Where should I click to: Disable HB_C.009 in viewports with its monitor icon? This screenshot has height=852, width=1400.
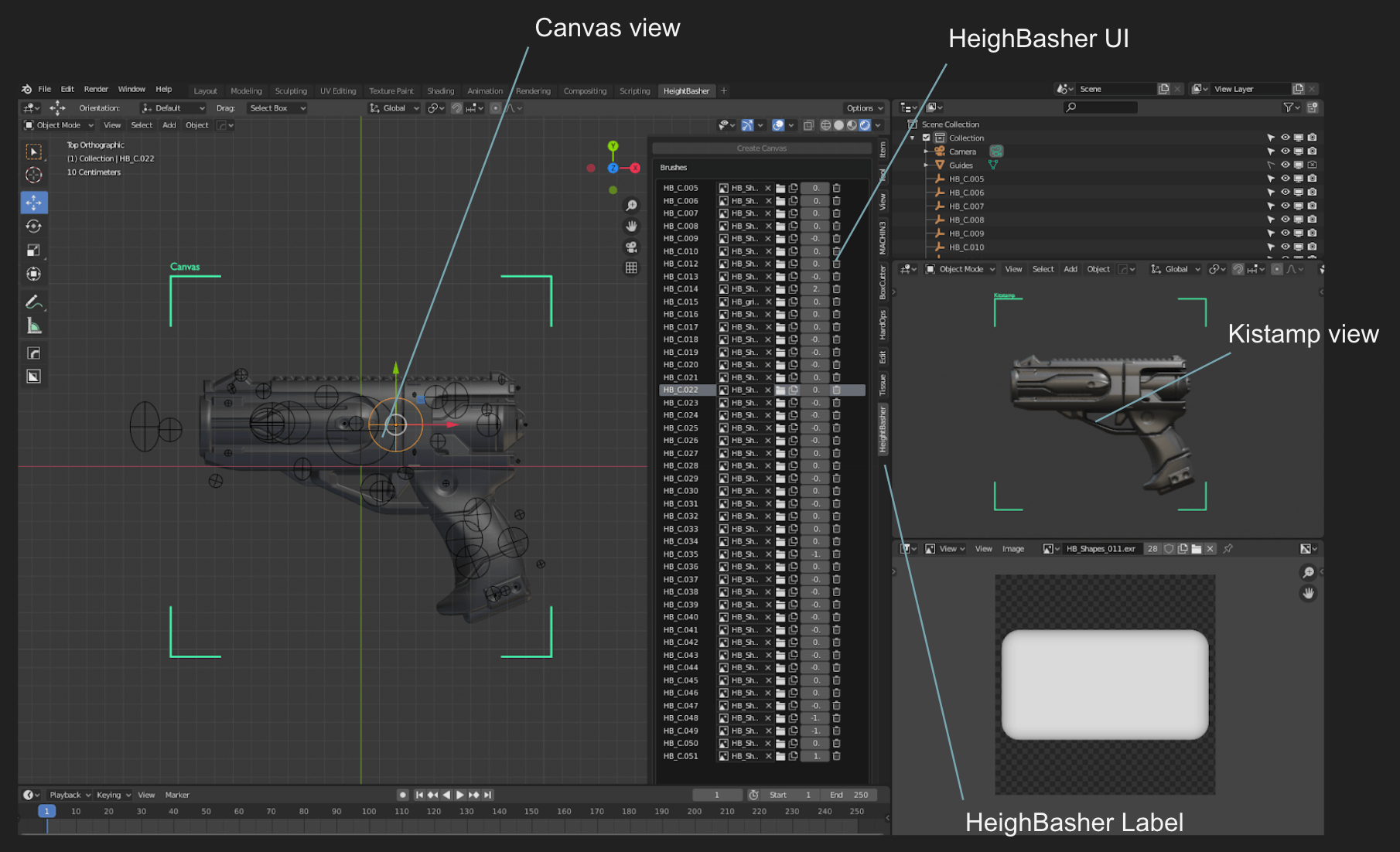pyautogui.click(x=1299, y=233)
